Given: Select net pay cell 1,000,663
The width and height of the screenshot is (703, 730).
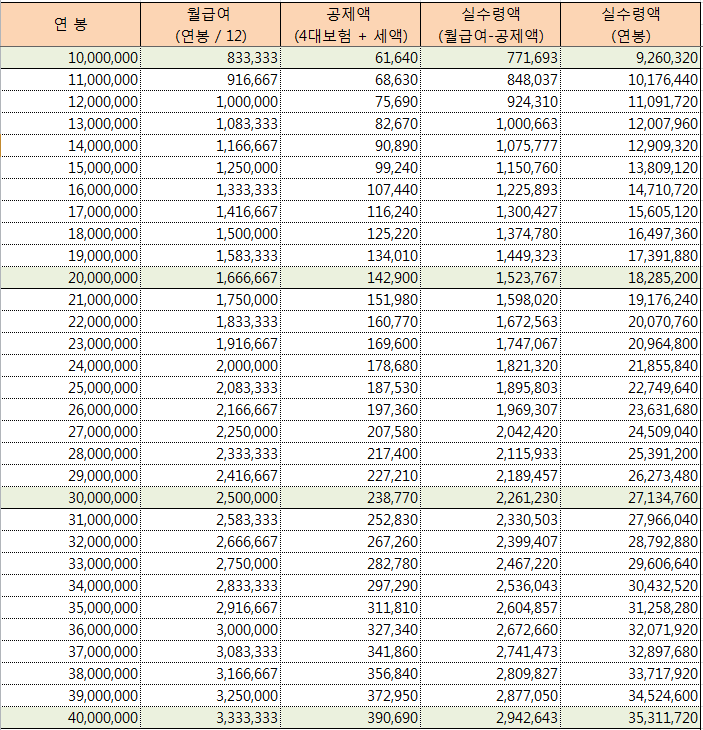Looking at the screenshot, I should tap(491, 124).
